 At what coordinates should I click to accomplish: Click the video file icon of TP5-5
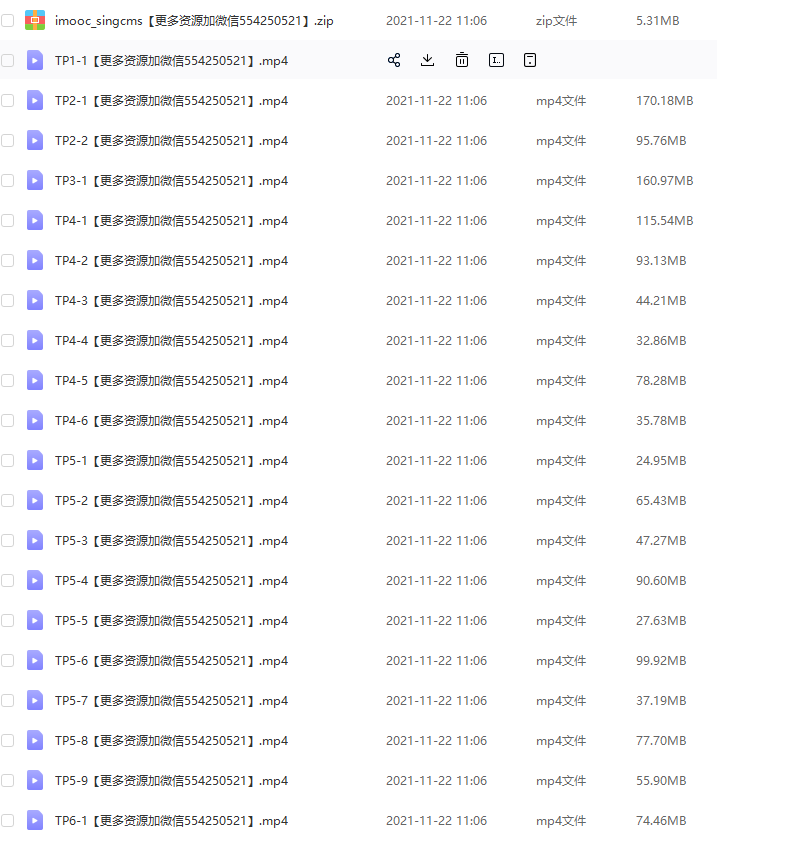coord(35,620)
